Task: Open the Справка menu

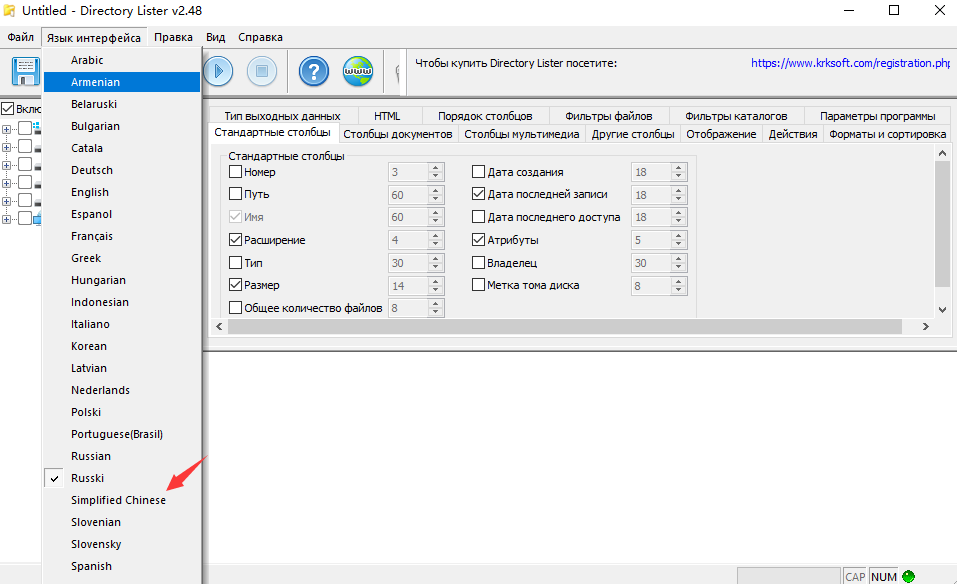Action: (260, 37)
